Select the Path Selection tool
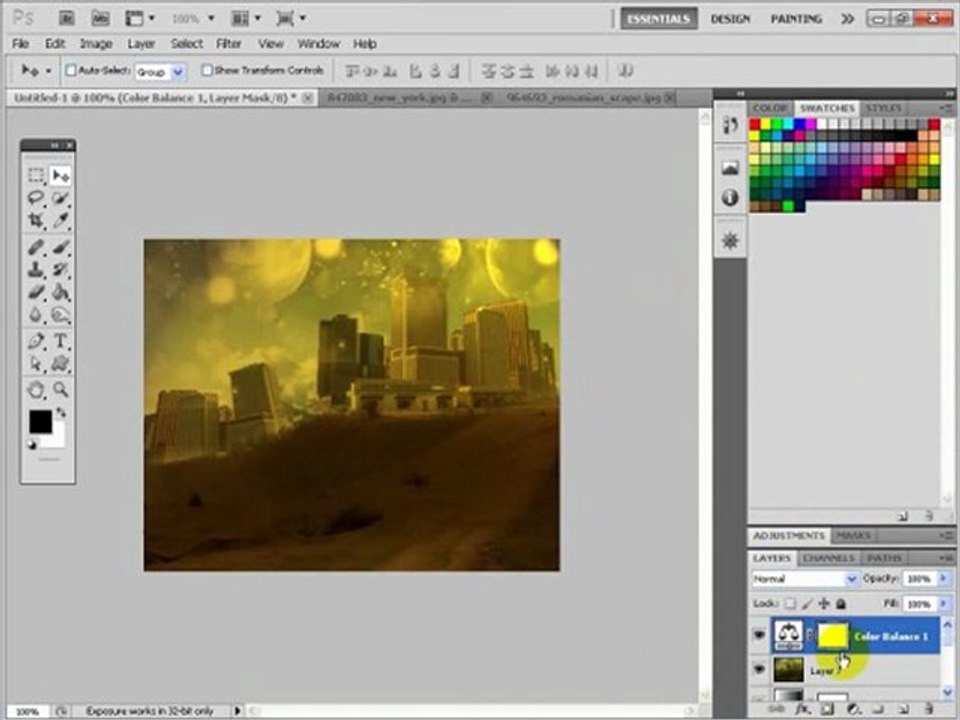Viewport: 960px width, 720px height. coord(36,363)
